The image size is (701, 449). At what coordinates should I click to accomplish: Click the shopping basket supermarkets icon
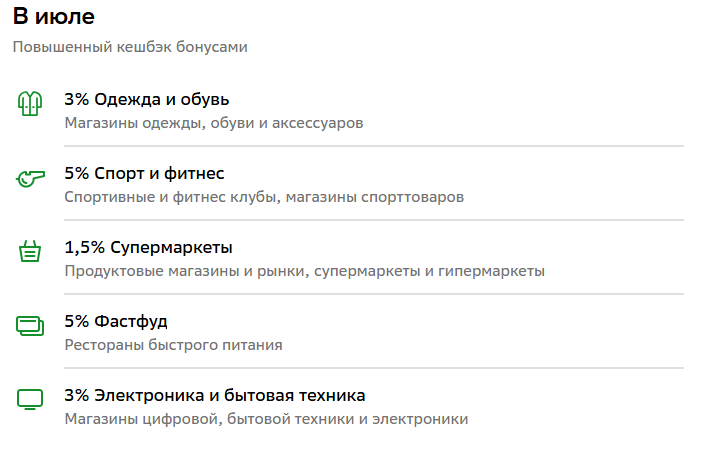coord(30,251)
